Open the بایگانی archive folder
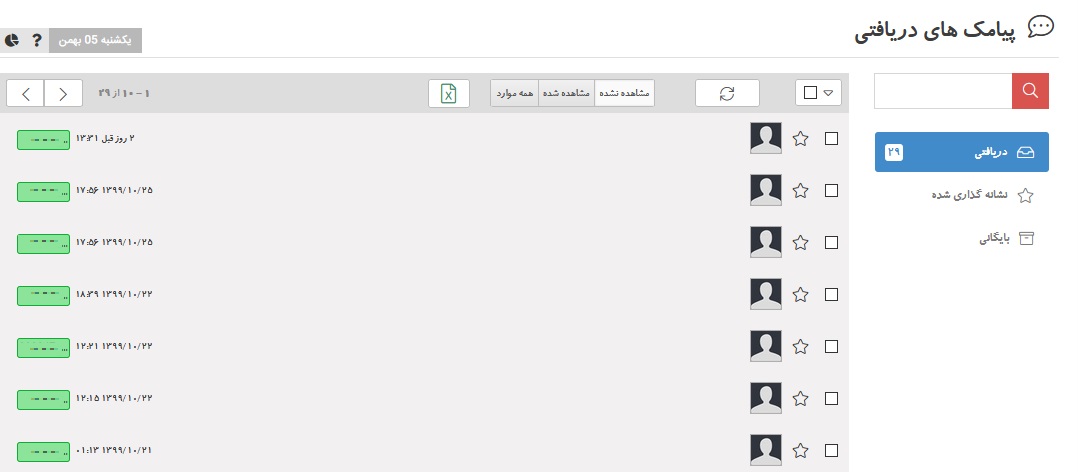Image resolution: width=1078 pixels, height=472 pixels. 1006,238
